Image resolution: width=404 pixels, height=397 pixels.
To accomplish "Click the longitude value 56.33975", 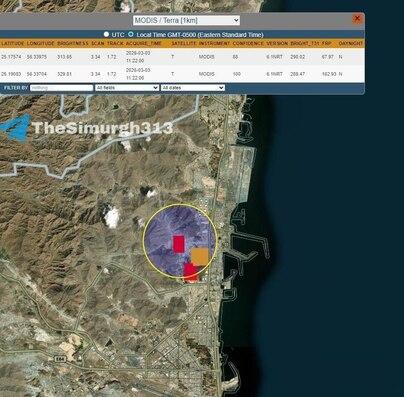I will (x=37, y=57).
